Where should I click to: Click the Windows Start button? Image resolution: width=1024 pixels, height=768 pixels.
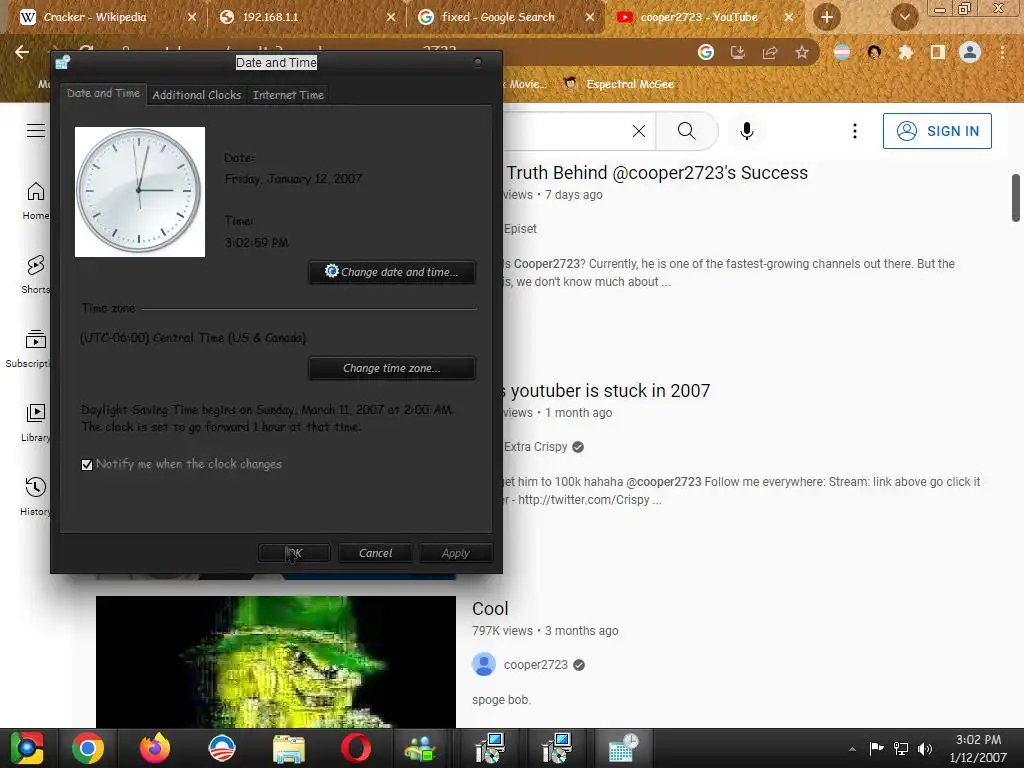point(27,748)
